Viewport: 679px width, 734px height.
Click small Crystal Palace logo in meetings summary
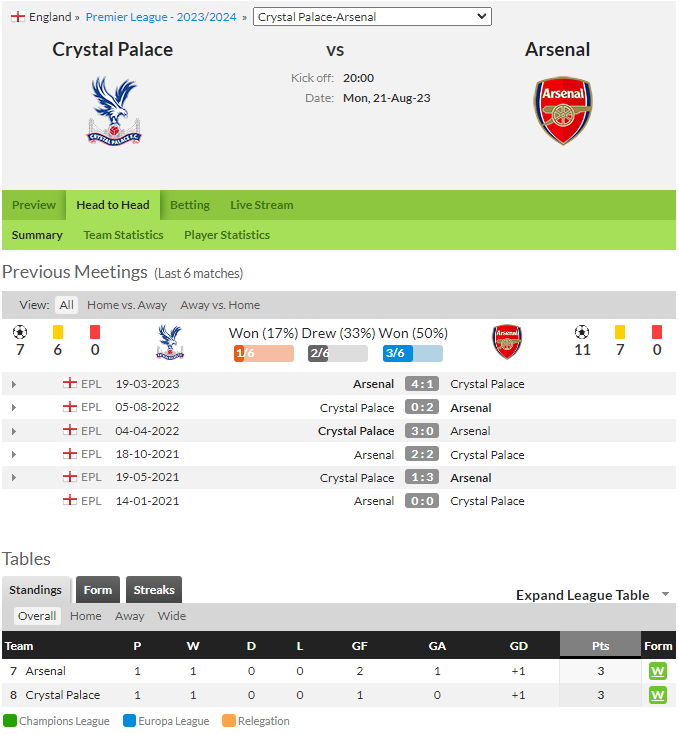click(170, 342)
